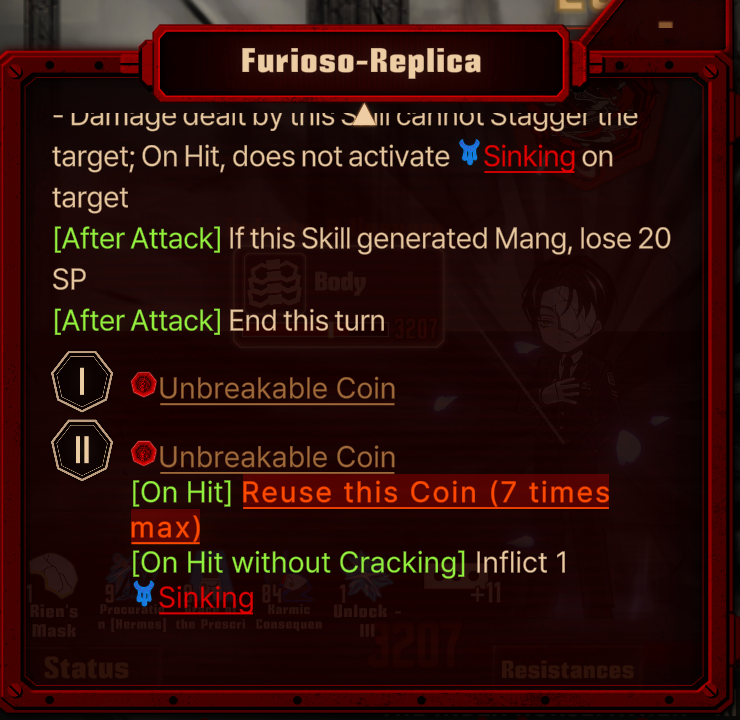Select the Coin II octagon badge
740x720 pixels.
tap(82, 450)
